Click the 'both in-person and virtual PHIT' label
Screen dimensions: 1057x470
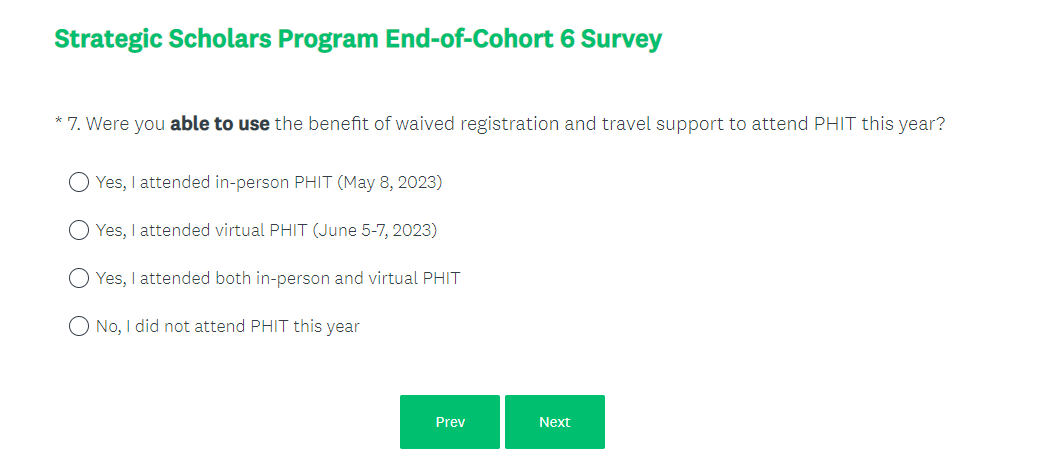pos(337,278)
